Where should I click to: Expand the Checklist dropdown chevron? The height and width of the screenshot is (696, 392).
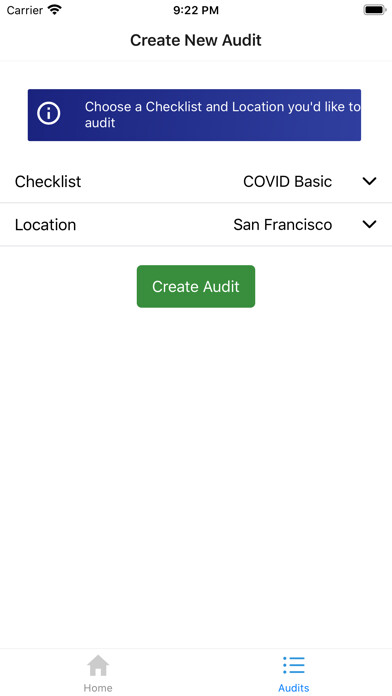[x=369, y=181]
